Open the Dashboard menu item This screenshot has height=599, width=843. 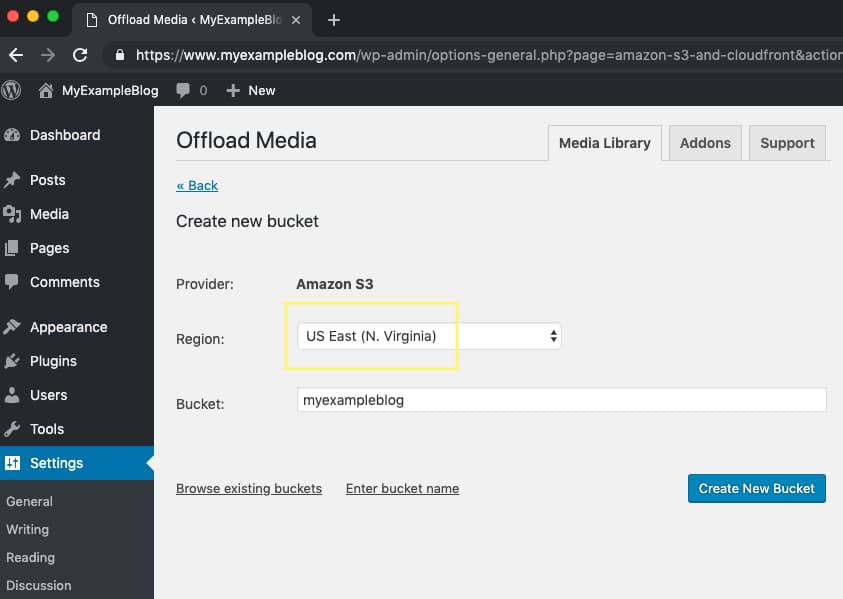coord(77,135)
